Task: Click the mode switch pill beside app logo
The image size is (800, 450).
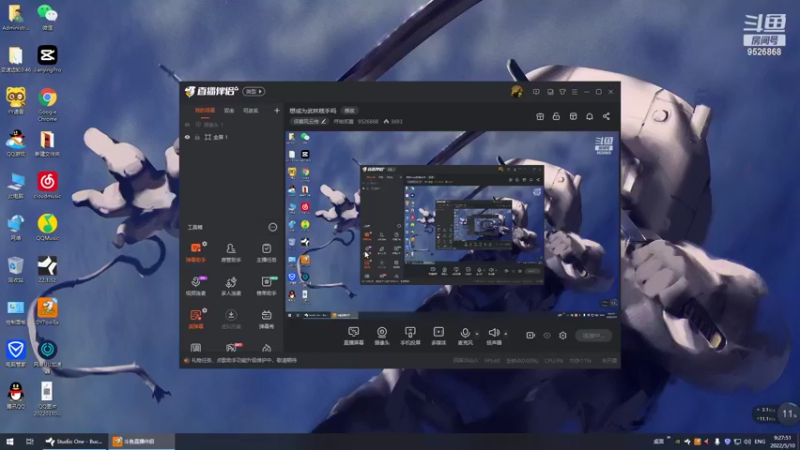Action: click(x=254, y=91)
